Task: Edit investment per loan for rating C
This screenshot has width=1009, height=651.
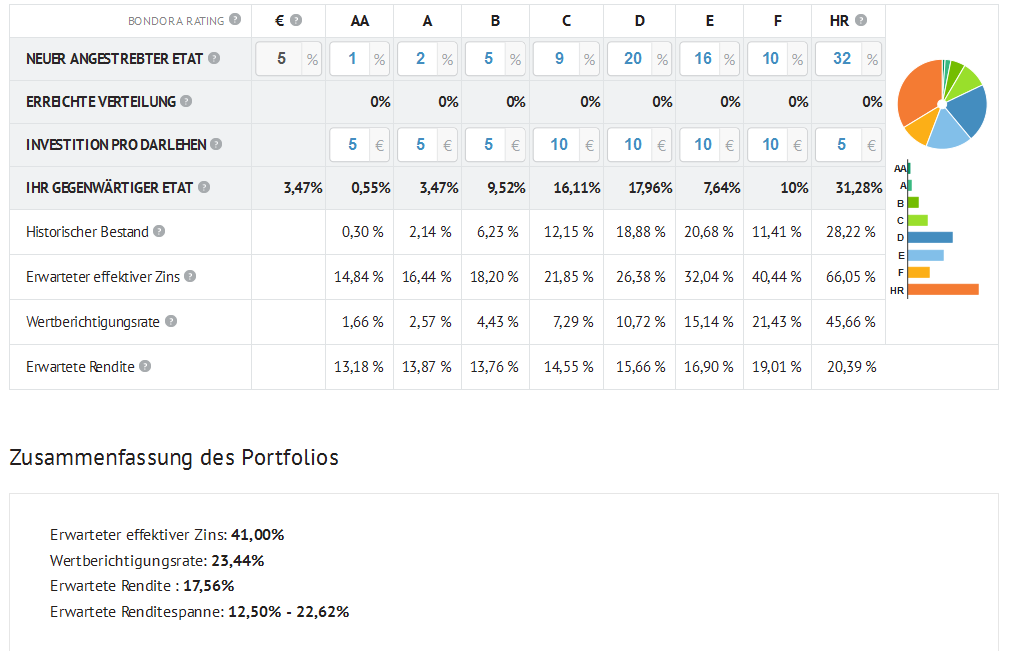Action: pos(557,145)
